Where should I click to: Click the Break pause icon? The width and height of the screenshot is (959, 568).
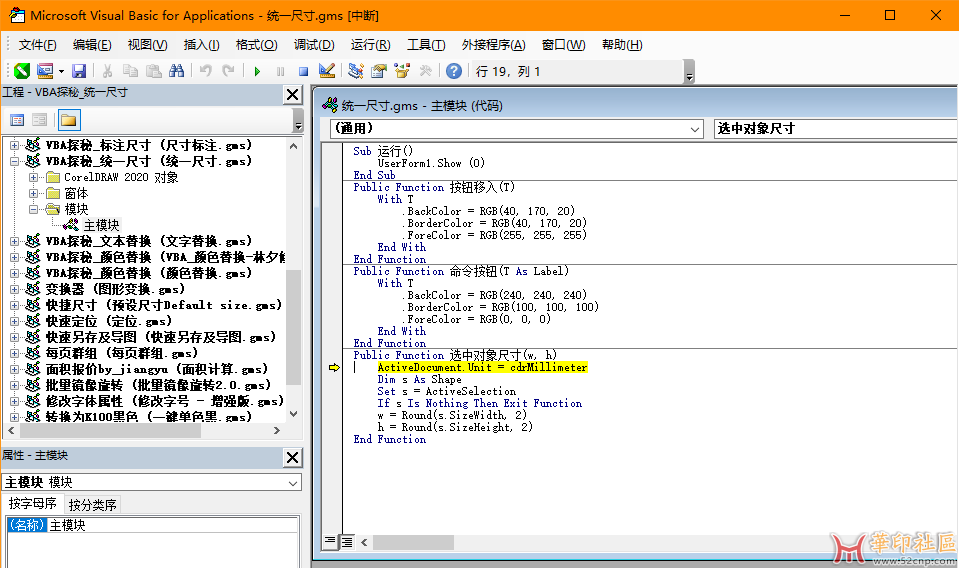tap(281, 72)
